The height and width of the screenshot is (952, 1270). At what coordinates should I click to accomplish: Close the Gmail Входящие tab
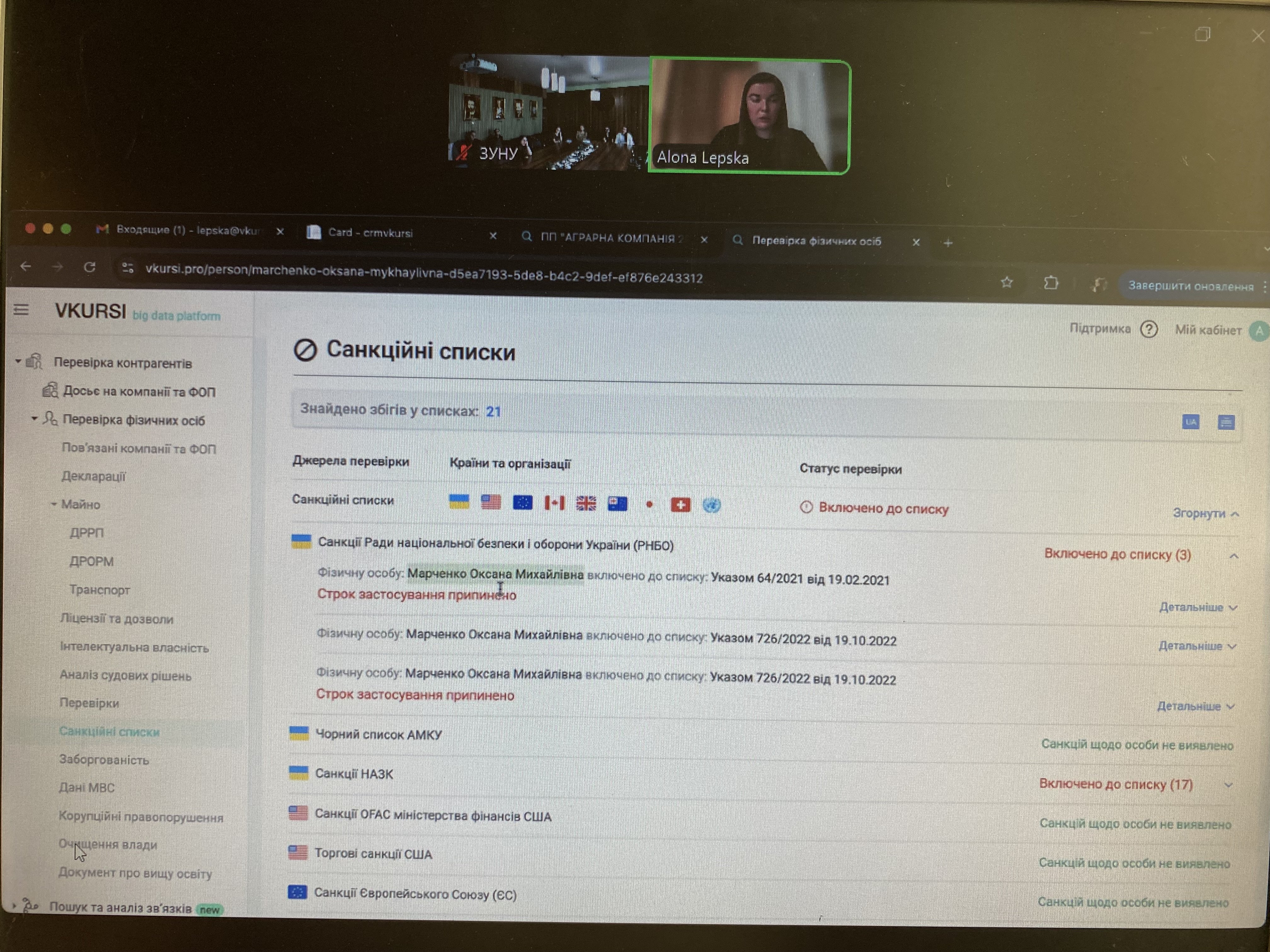(280, 231)
